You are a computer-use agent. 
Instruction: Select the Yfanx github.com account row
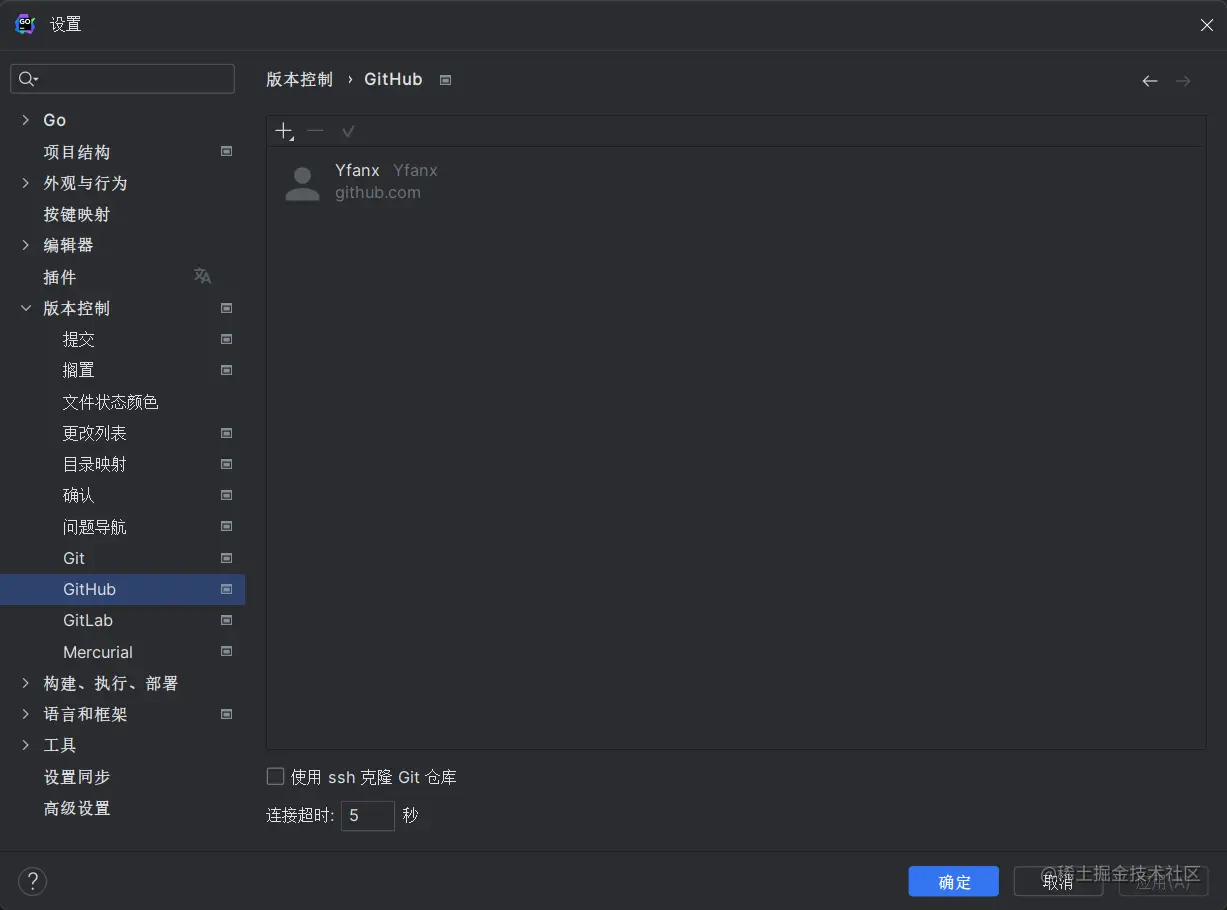(736, 182)
